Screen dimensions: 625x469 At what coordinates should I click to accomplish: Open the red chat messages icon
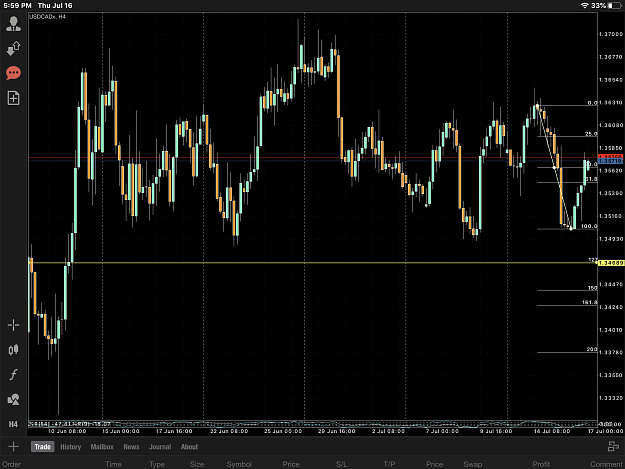click(13, 73)
